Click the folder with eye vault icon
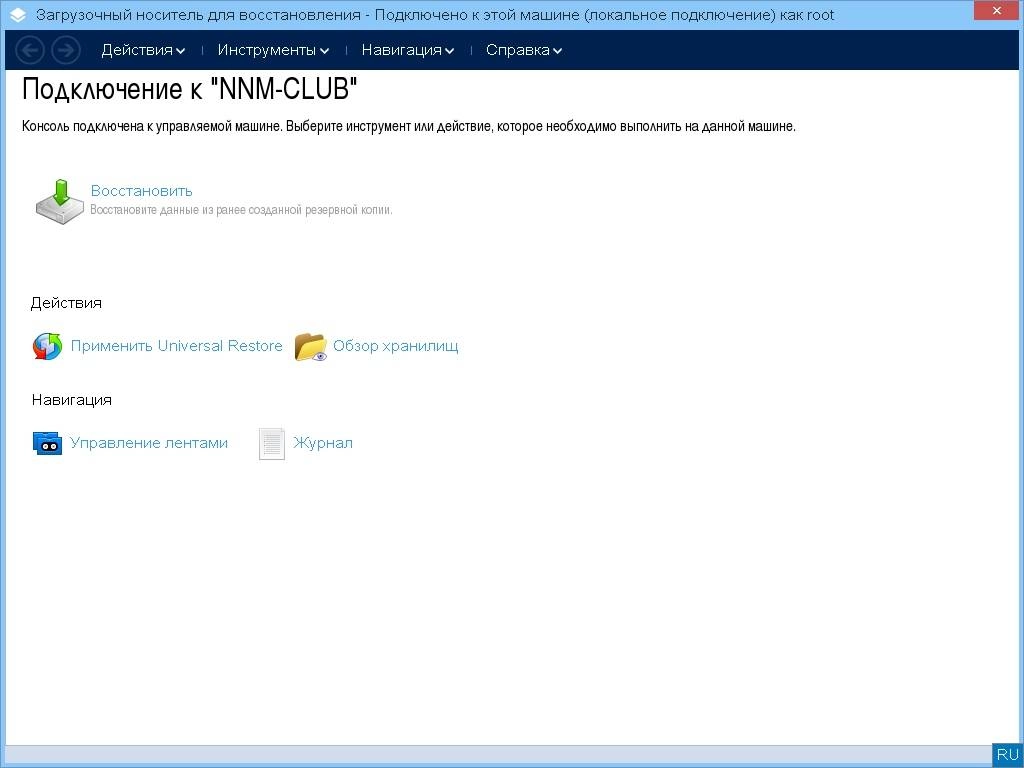Image resolution: width=1024 pixels, height=768 pixels. pos(311,347)
